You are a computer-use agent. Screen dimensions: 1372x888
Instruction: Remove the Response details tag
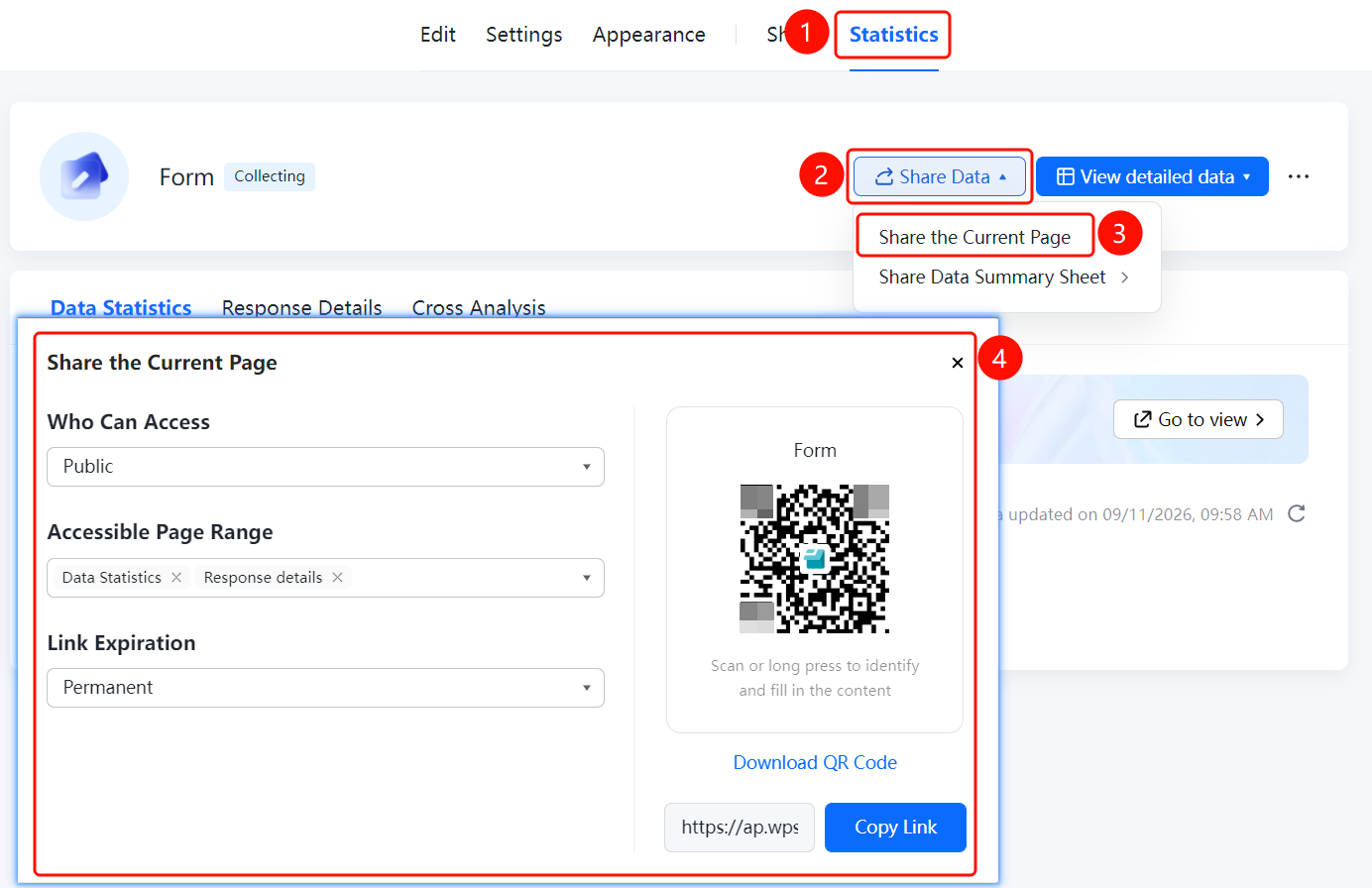point(337,578)
